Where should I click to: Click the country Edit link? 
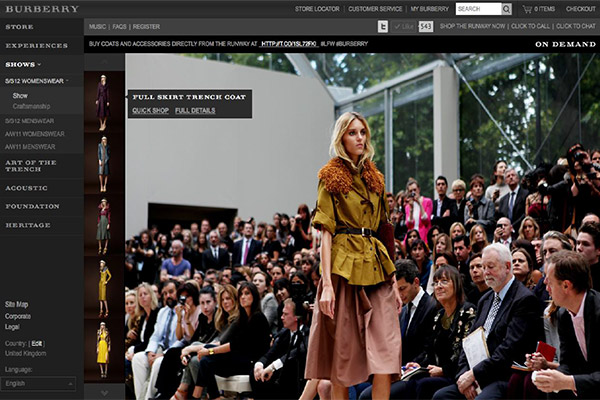pos(37,344)
